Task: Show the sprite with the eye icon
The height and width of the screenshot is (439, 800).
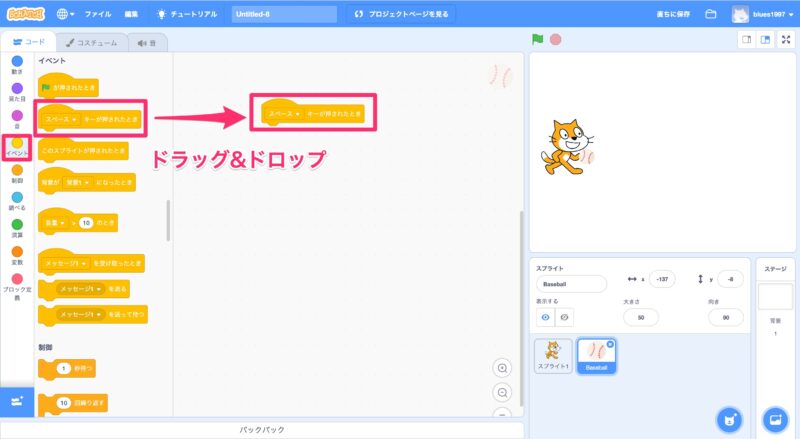Action: (x=546, y=316)
